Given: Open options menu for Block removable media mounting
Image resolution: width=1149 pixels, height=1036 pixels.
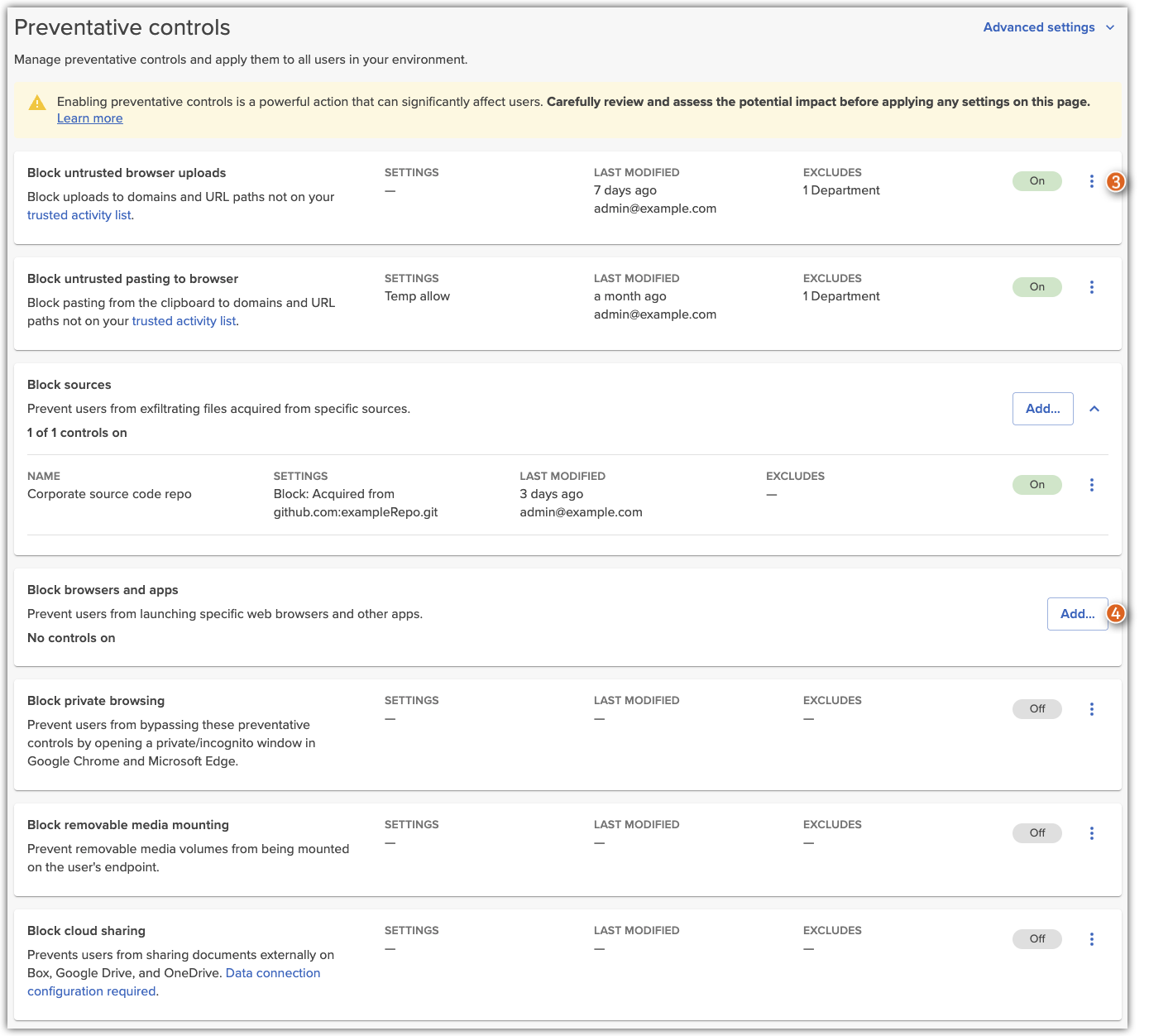Looking at the screenshot, I should tap(1092, 833).
